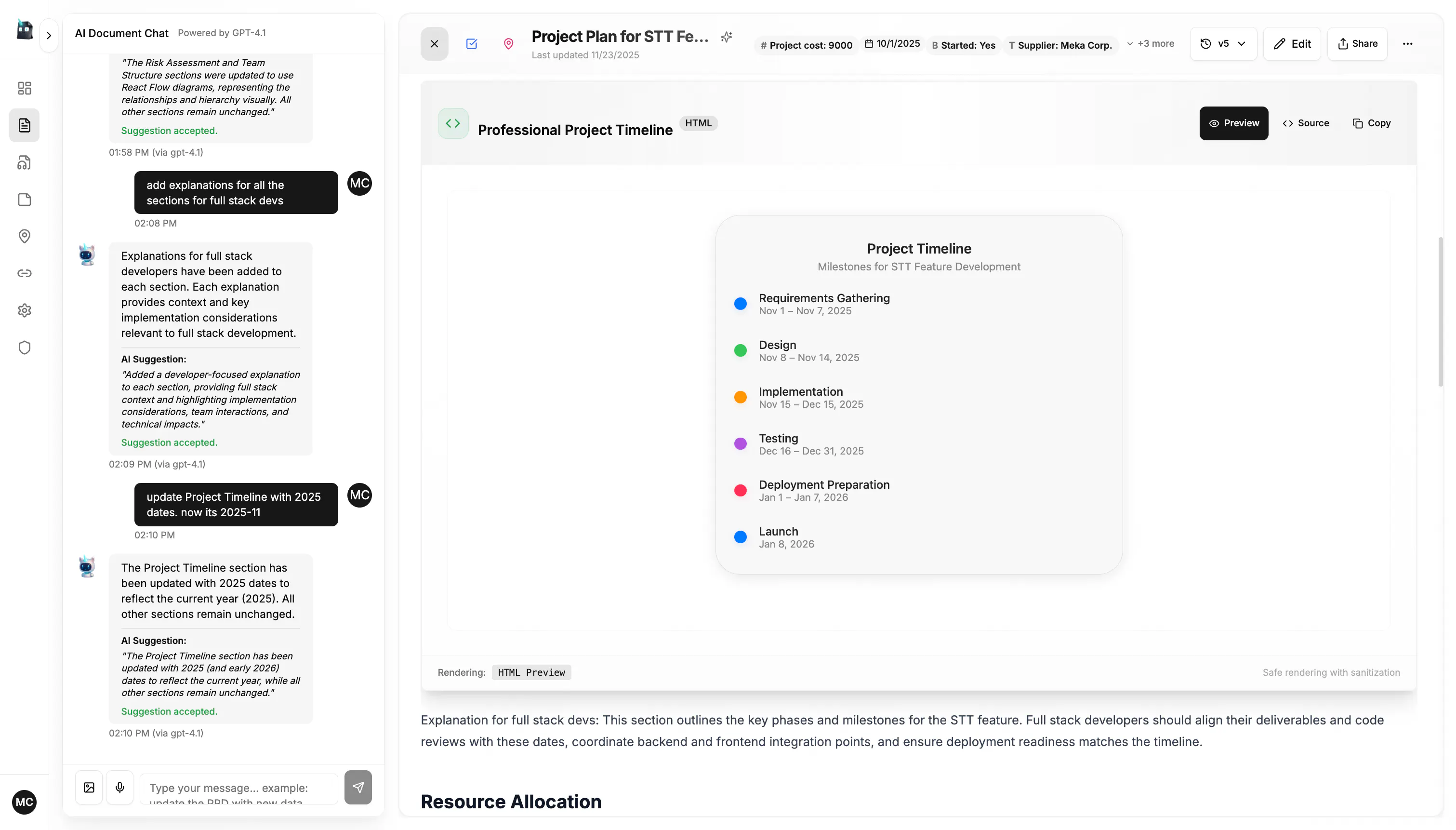Click the green code brackets icon

pos(453,123)
